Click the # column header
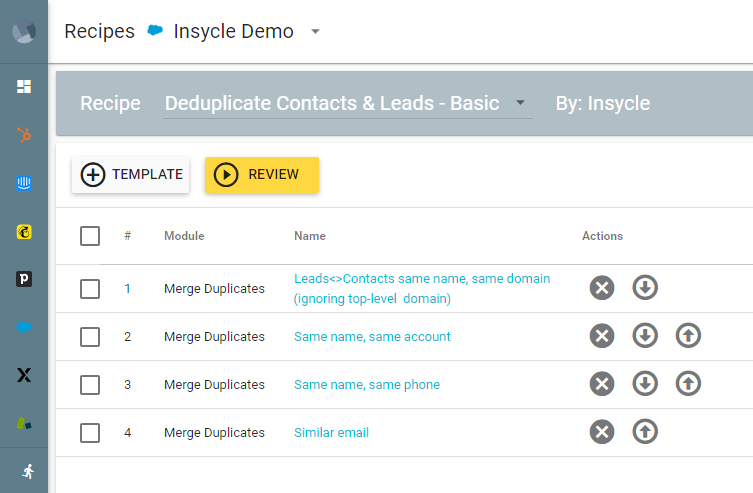 point(127,236)
